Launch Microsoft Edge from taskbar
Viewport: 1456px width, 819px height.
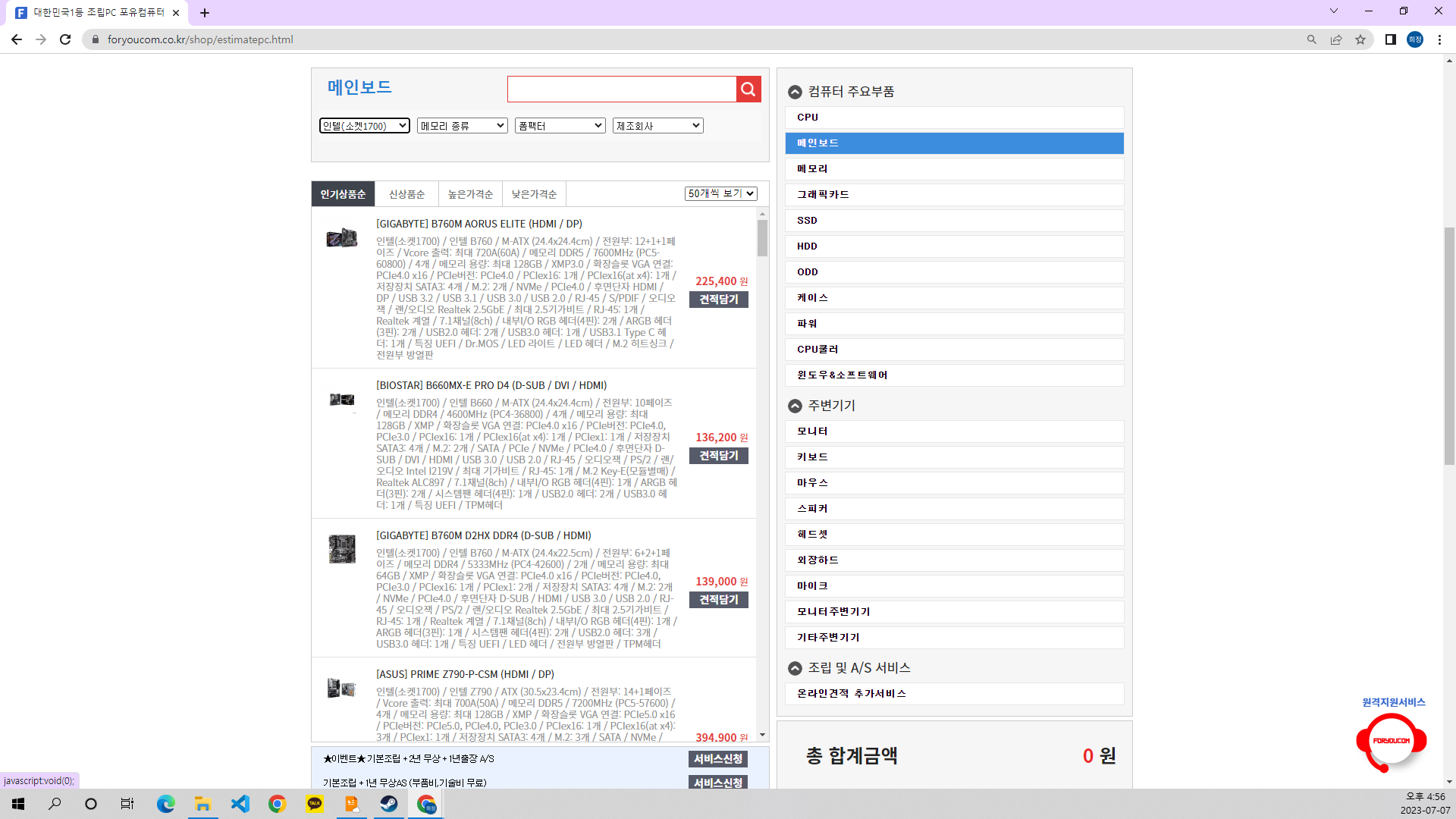(x=165, y=804)
